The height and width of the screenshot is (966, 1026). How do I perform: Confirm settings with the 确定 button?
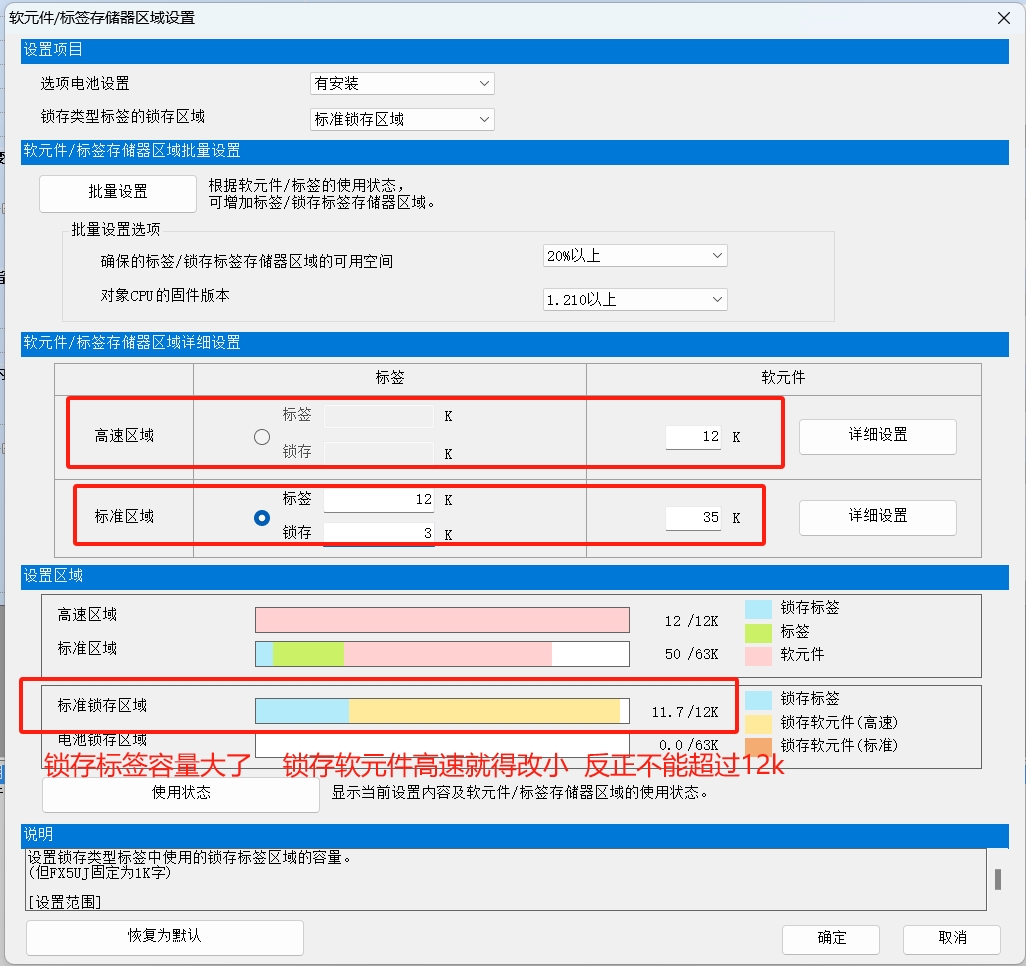pyautogui.click(x=831, y=938)
